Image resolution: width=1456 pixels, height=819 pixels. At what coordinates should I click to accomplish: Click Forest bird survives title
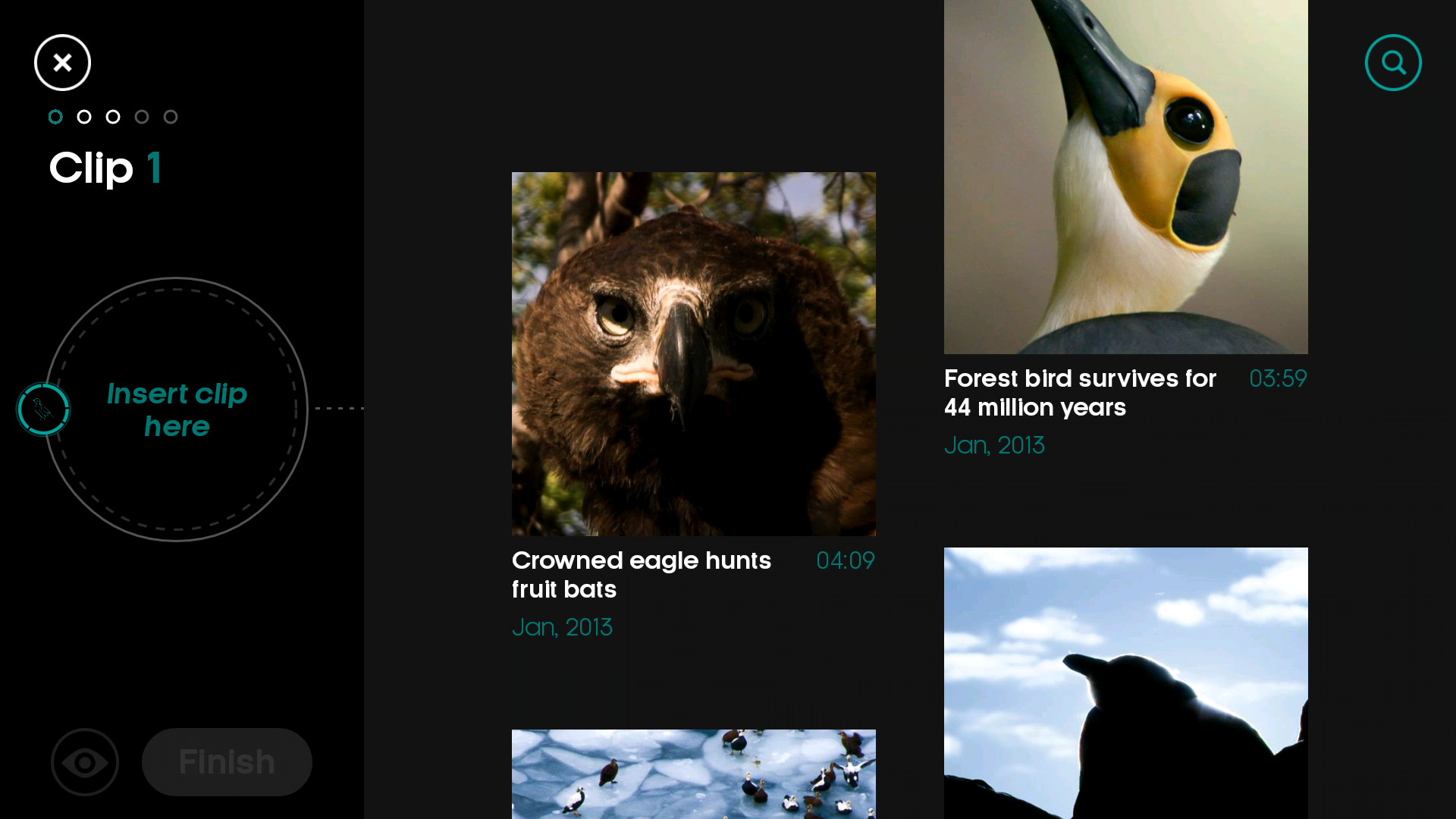click(x=1080, y=393)
